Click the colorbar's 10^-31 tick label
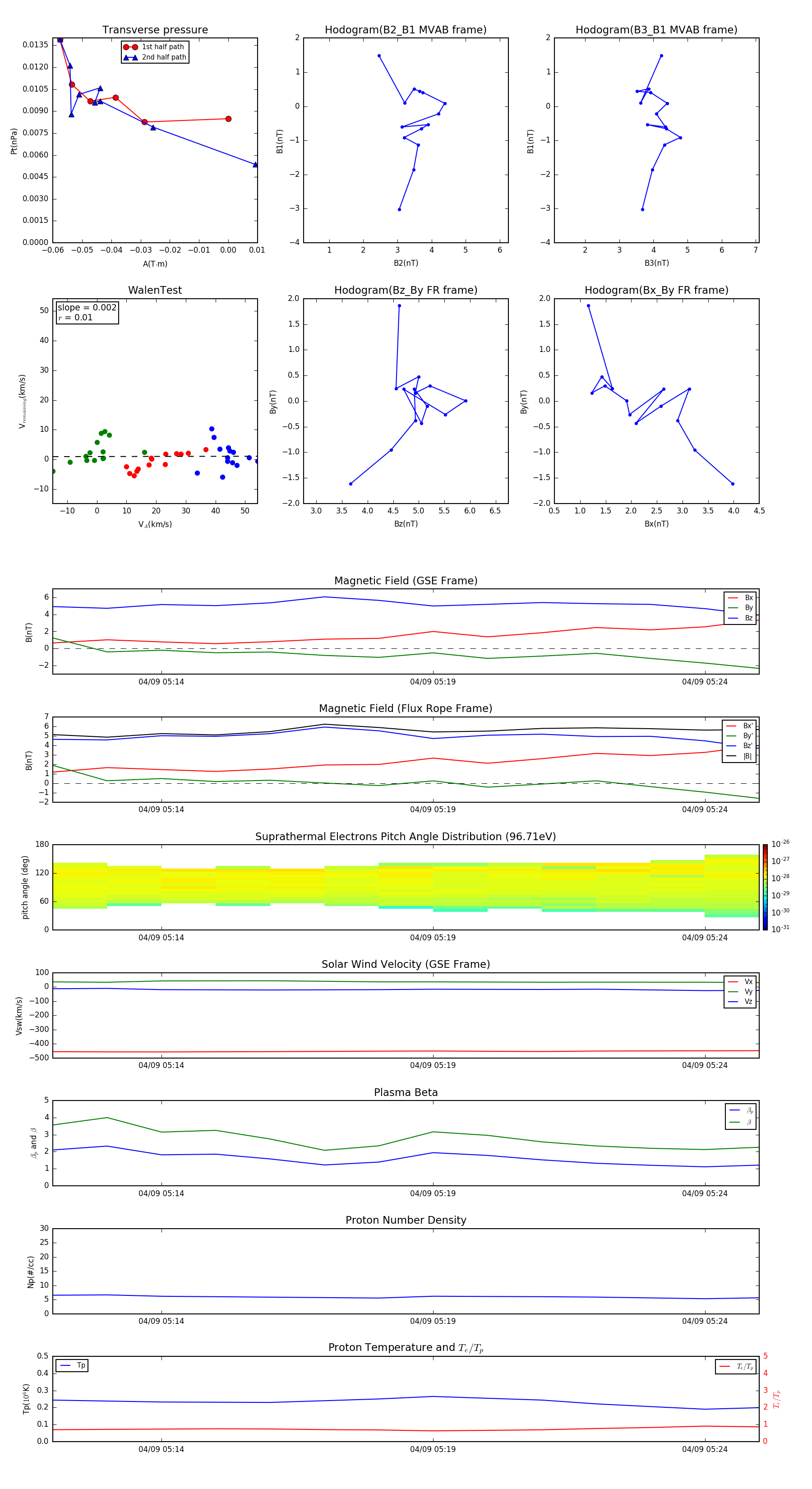The image size is (812, 1489). (781, 929)
